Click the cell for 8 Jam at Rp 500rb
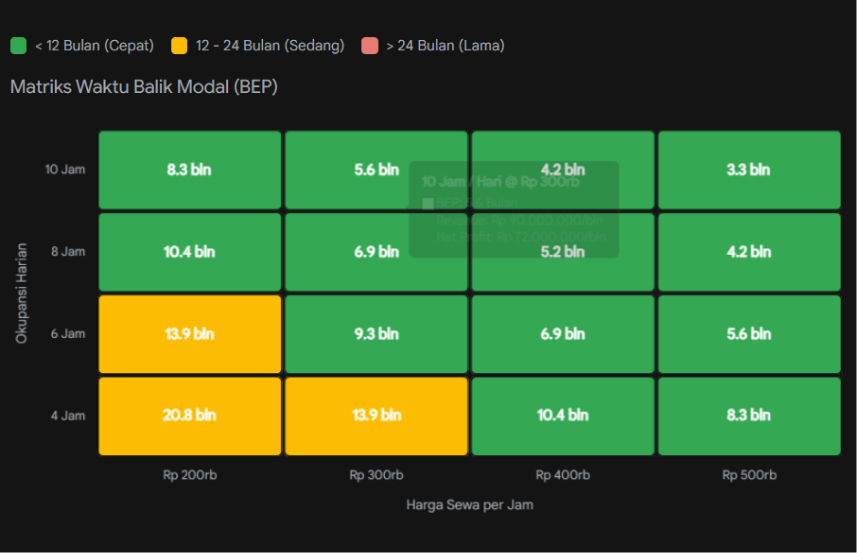857x553 pixels. click(748, 252)
